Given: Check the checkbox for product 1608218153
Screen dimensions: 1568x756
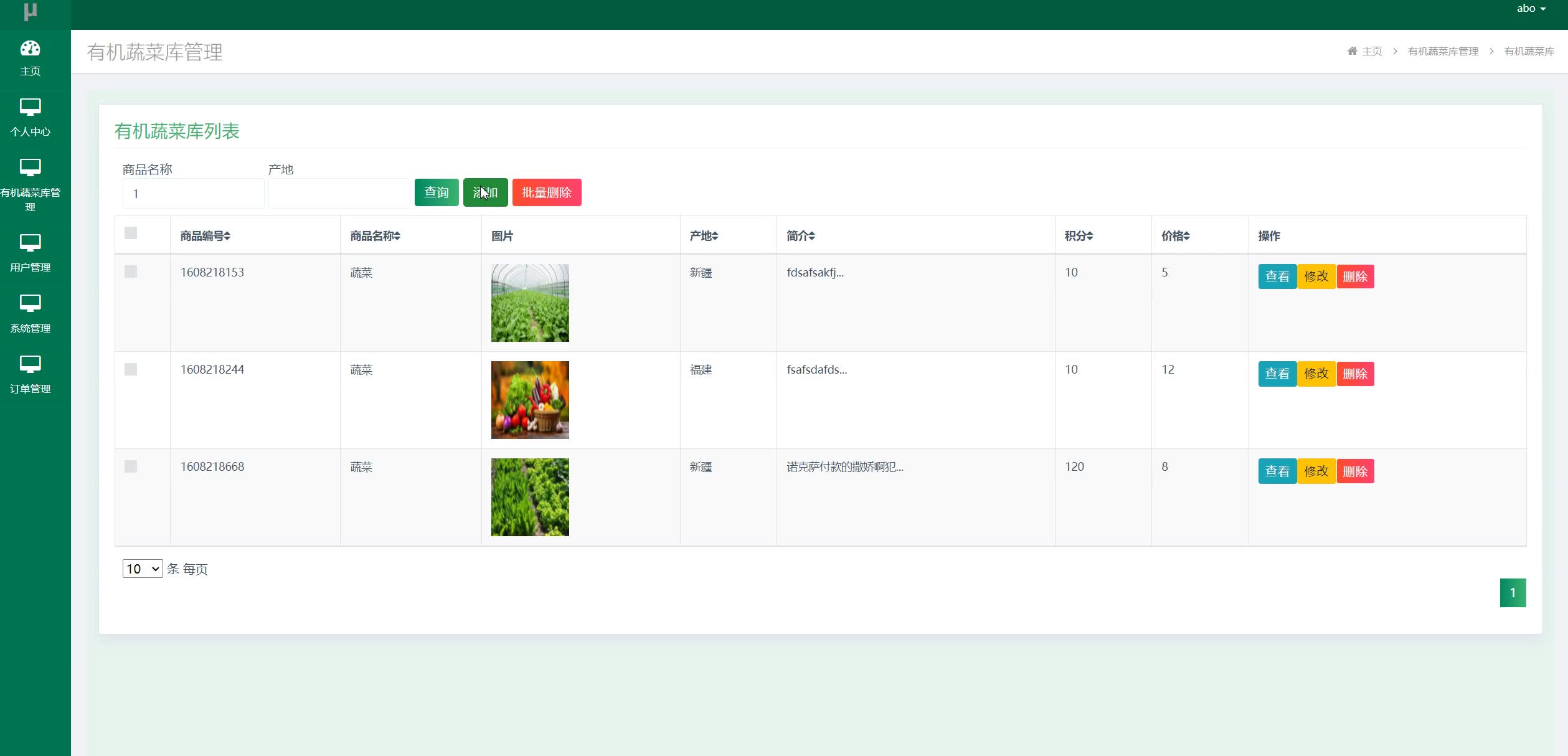Looking at the screenshot, I should coord(130,272).
